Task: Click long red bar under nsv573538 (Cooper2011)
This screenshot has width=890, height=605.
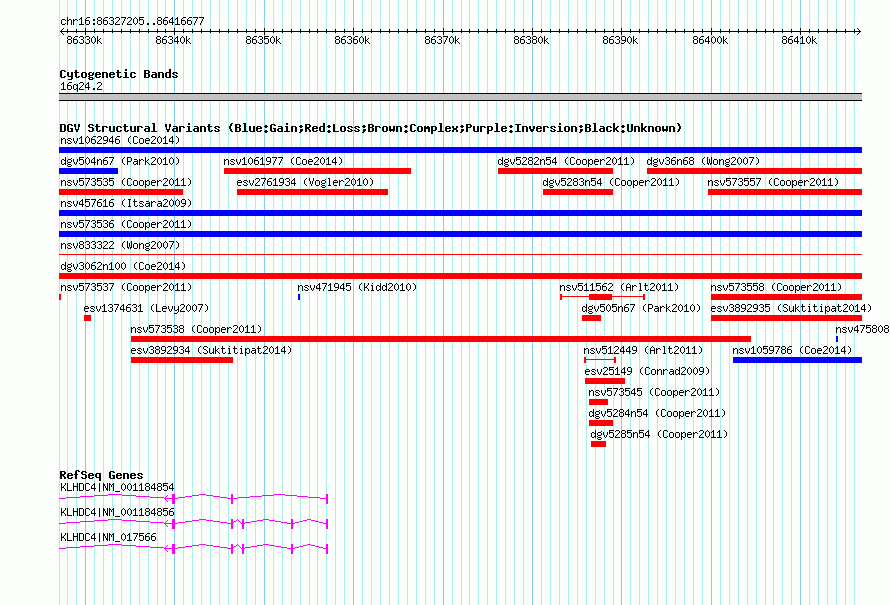Action: 440,339
